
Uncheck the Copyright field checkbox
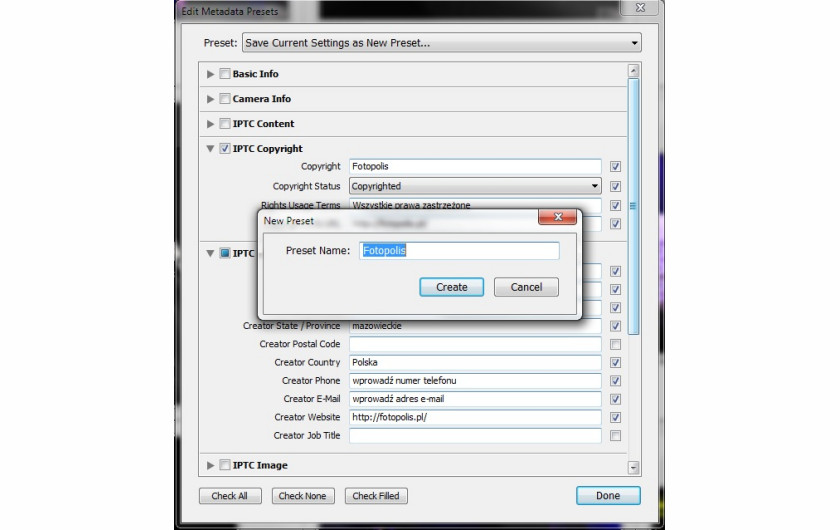pos(616,167)
